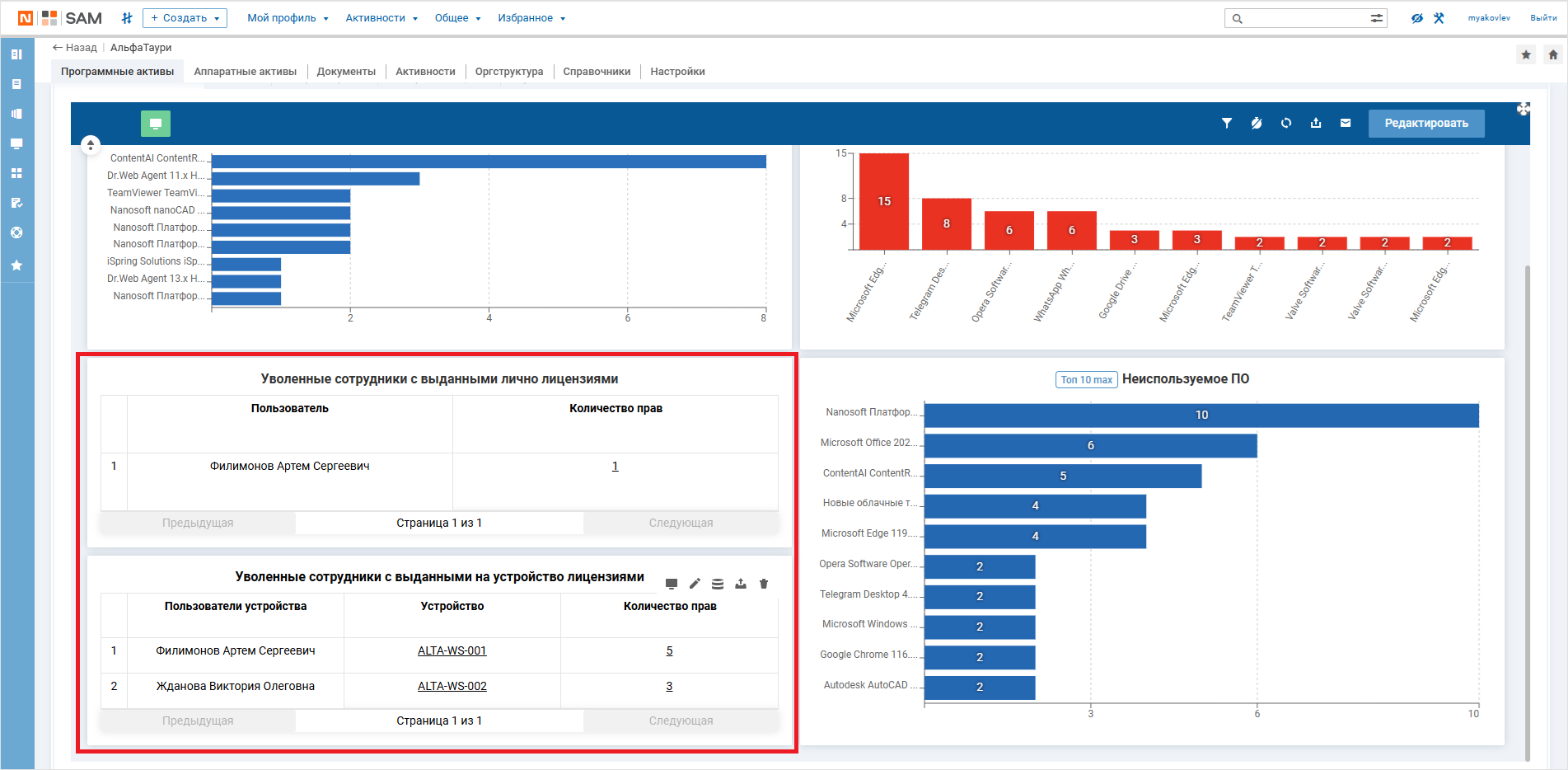Open the document list icon in left sidebar

pos(16,84)
